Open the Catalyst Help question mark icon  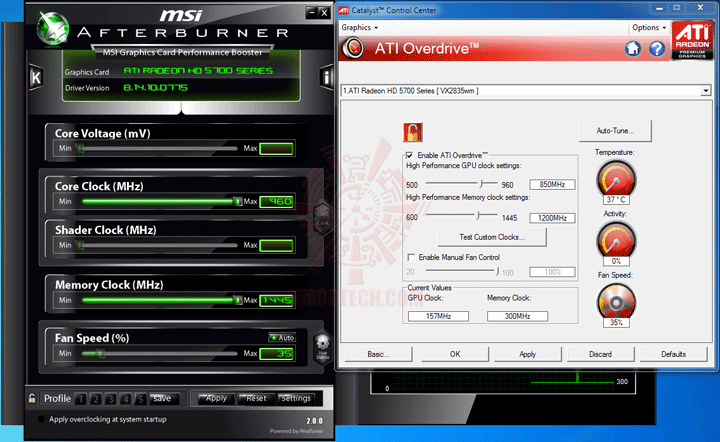[x=657, y=48]
